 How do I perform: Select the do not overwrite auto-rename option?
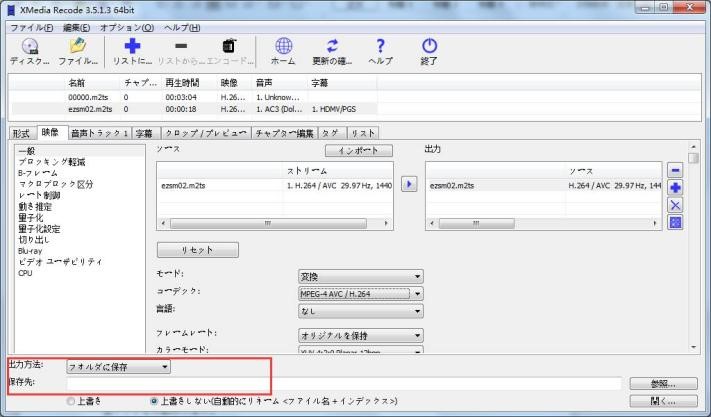click(x=153, y=401)
